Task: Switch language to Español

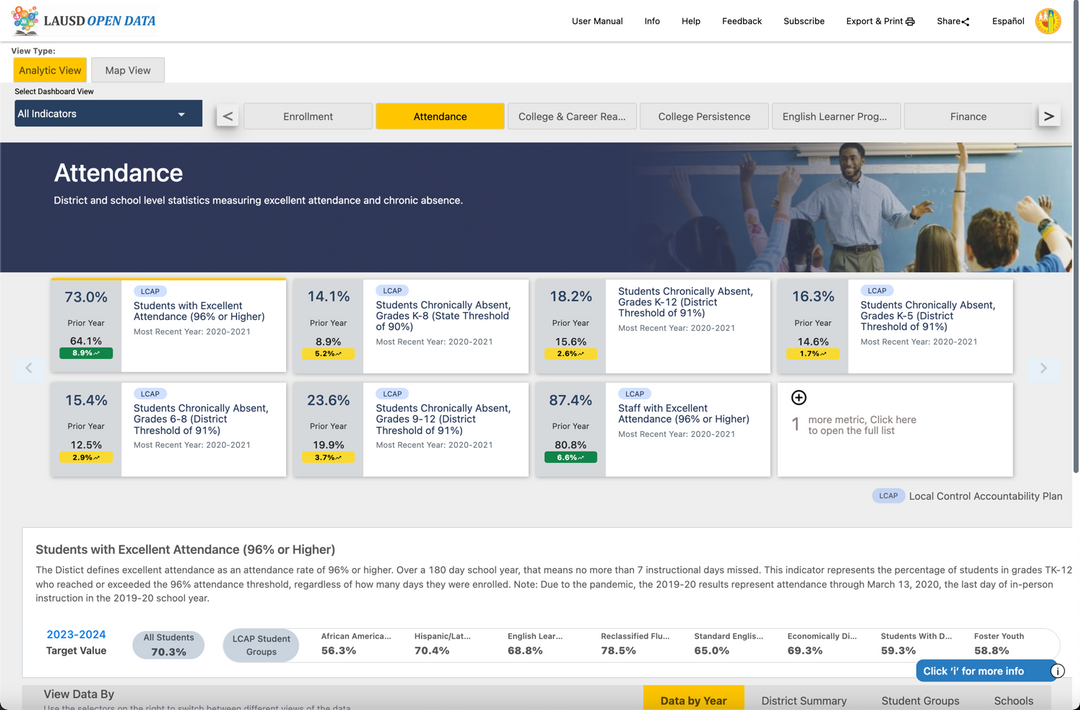Action: [x=1008, y=21]
